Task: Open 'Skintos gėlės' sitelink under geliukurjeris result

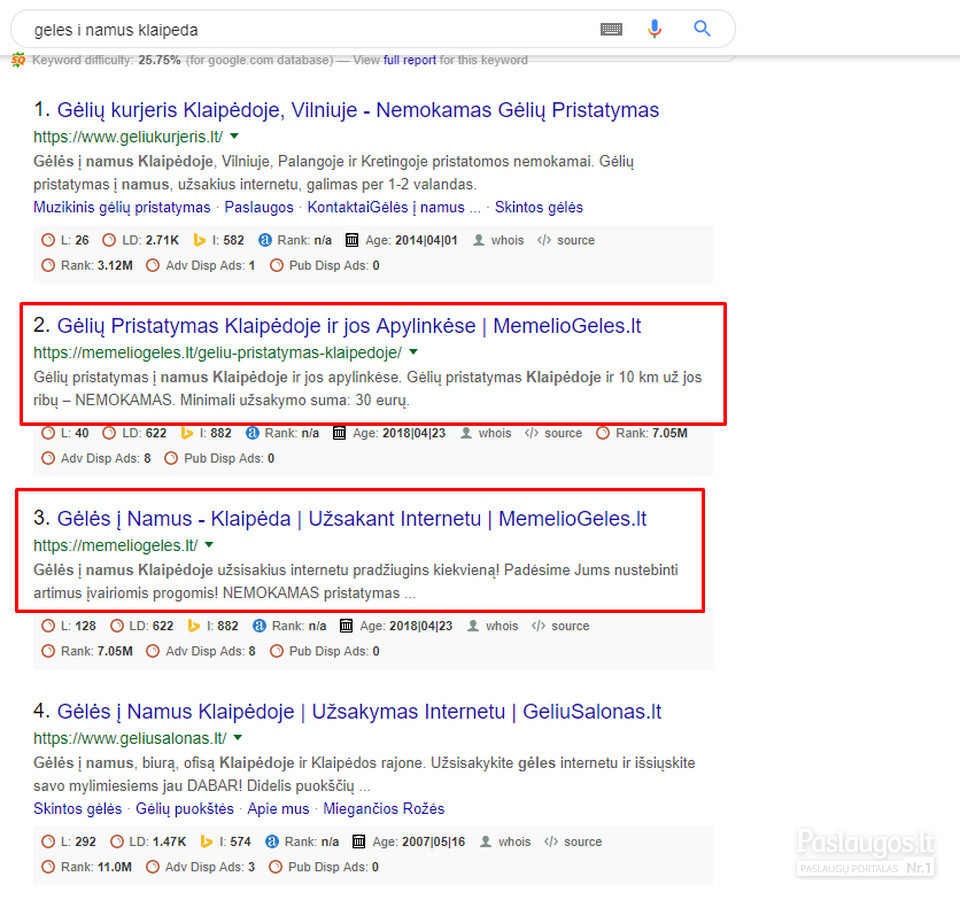Action: [x=539, y=208]
